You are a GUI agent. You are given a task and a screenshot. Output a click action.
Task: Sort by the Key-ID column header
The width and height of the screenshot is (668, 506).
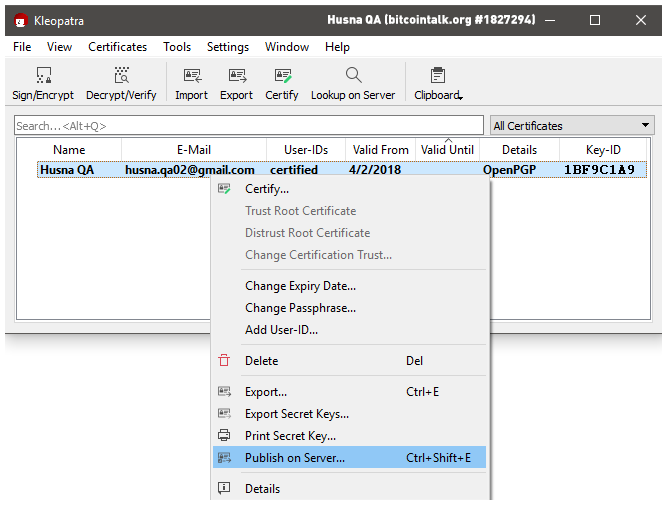pos(603,150)
